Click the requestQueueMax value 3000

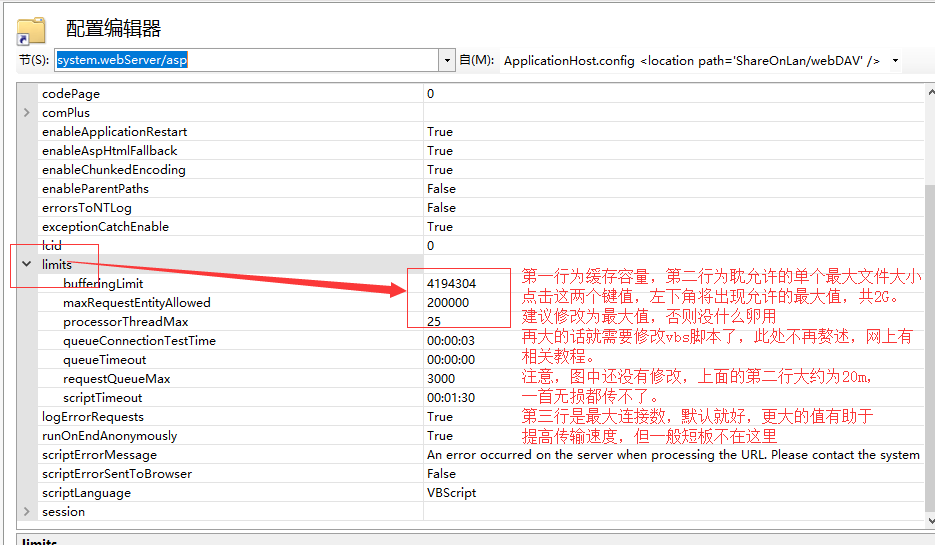point(441,379)
